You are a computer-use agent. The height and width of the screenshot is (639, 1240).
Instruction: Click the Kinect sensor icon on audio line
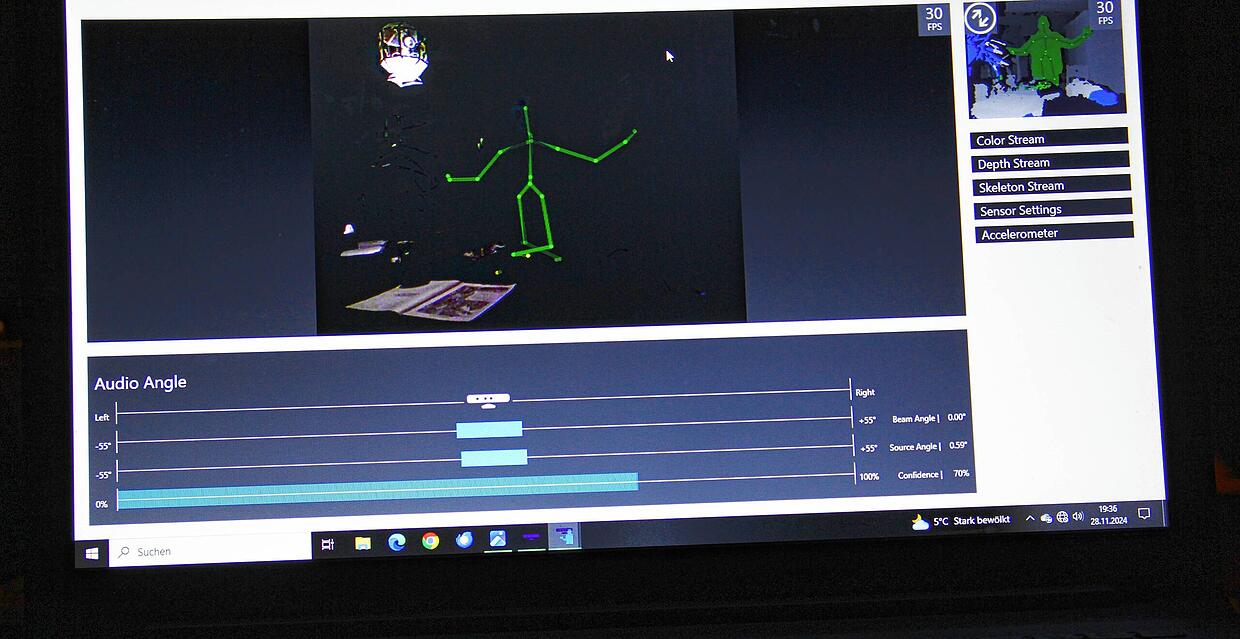coord(488,400)
